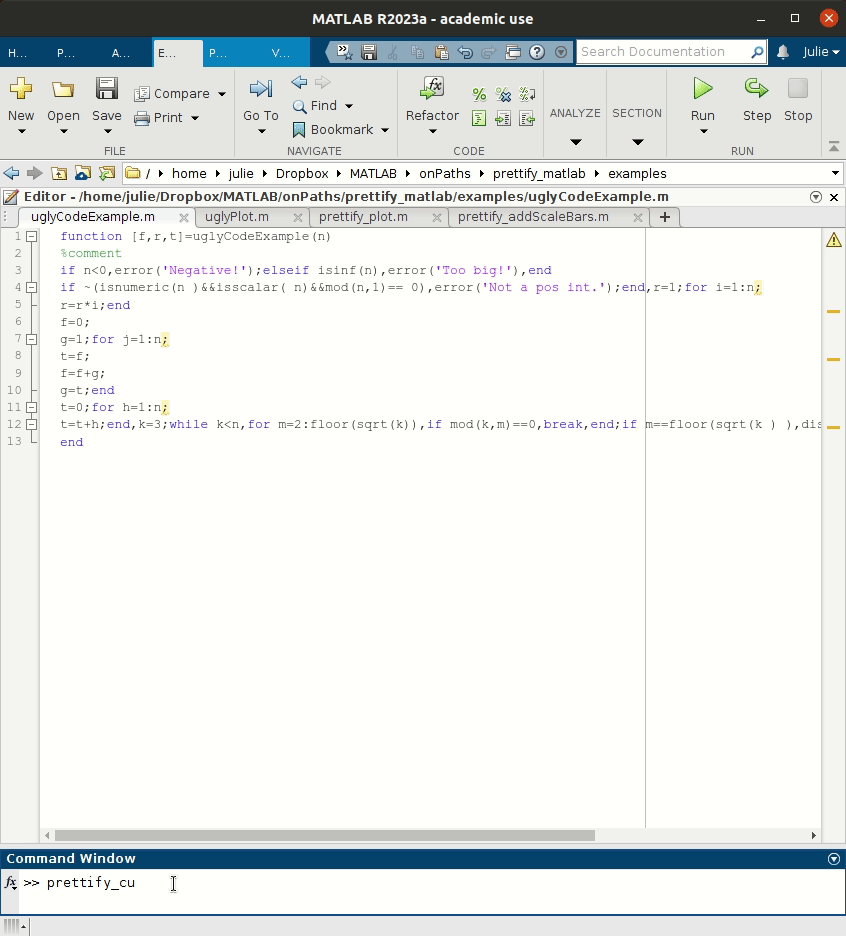The height and width of the screenshot is (936, 846).
Task: Click the editor horizontal scrollbar thumb
Action: [x=325, y=836]
